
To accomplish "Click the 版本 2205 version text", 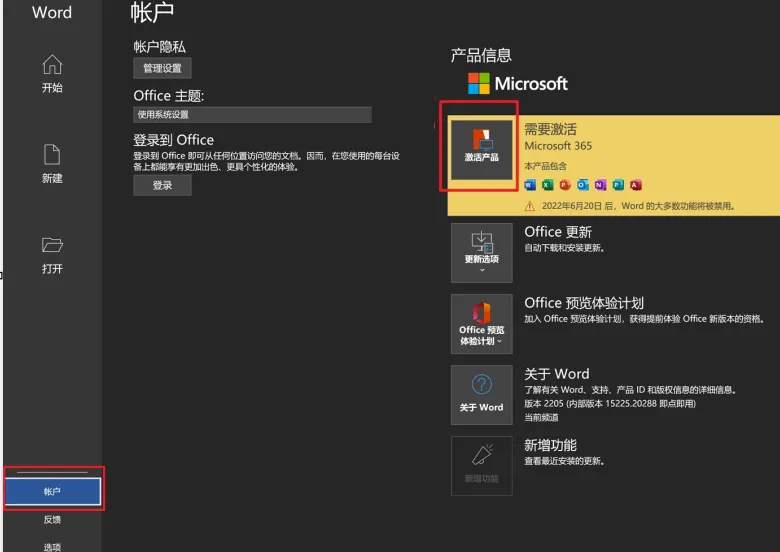I will tap(610, 403).
